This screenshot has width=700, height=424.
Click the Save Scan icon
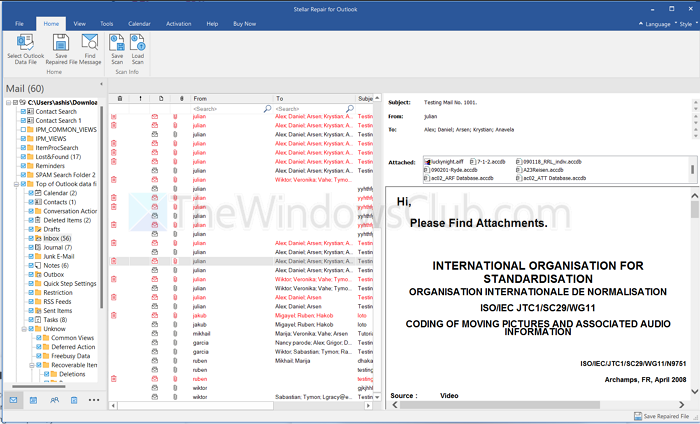pos(117,43)
